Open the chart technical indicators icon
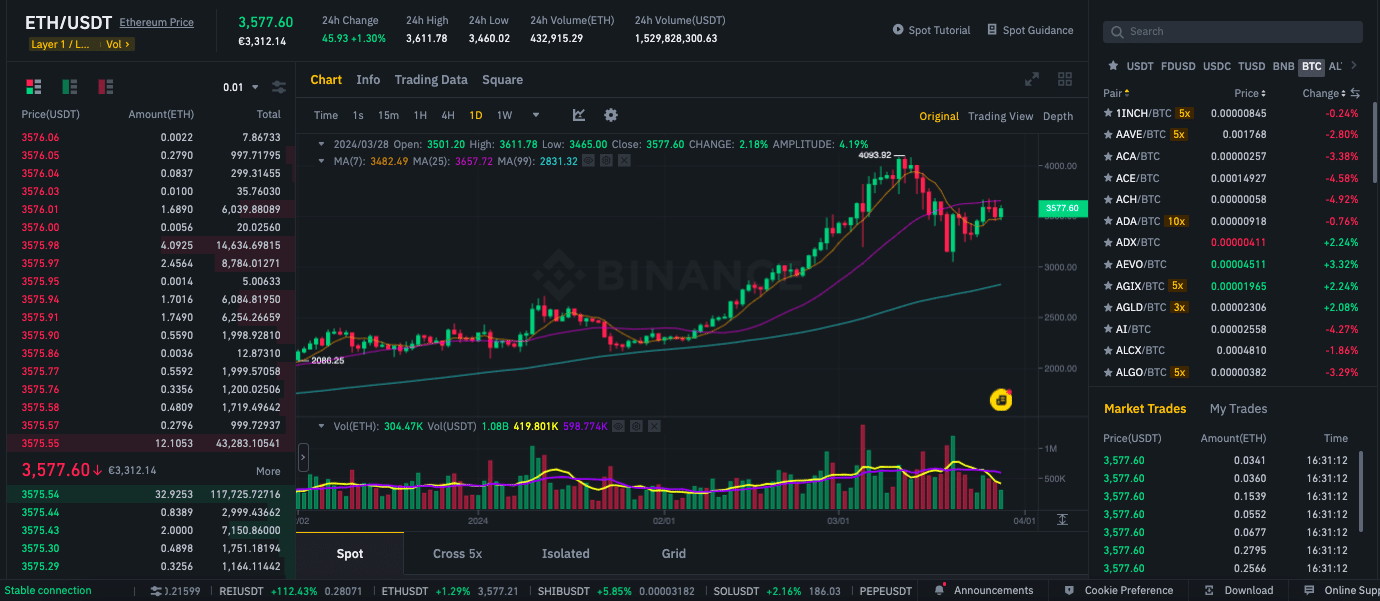 pyautogui.click(x=579, y=115)
